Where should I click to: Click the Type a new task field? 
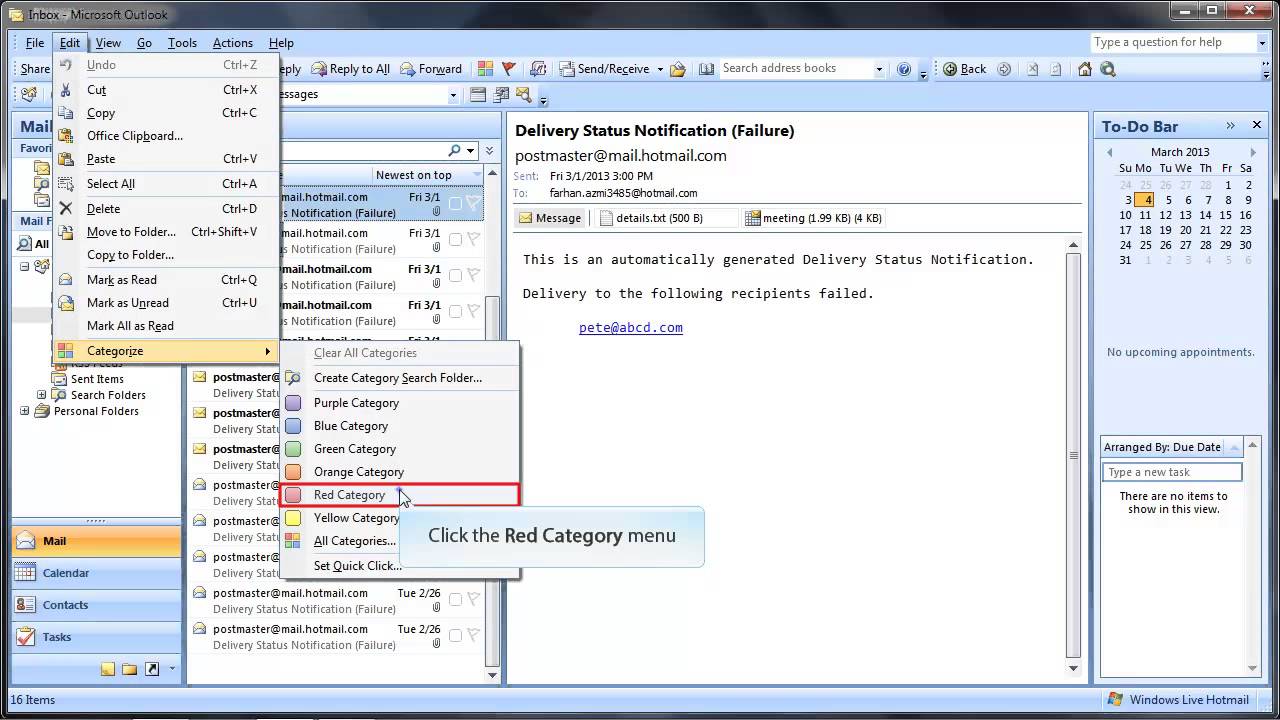tap(1172, 472)
